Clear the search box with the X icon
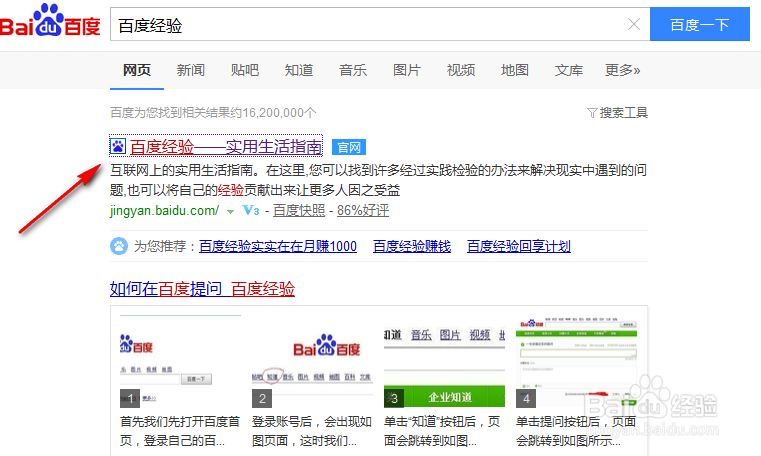The height and width of the screenshot is (456, 761). click(x=633, y=24)
